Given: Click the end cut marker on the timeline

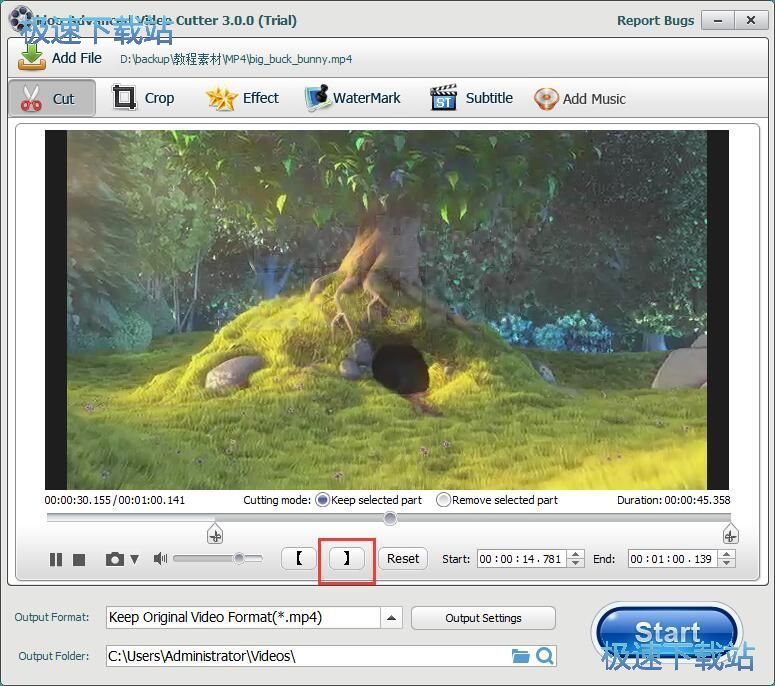Looking at the screenshot, I should (731, 534).
